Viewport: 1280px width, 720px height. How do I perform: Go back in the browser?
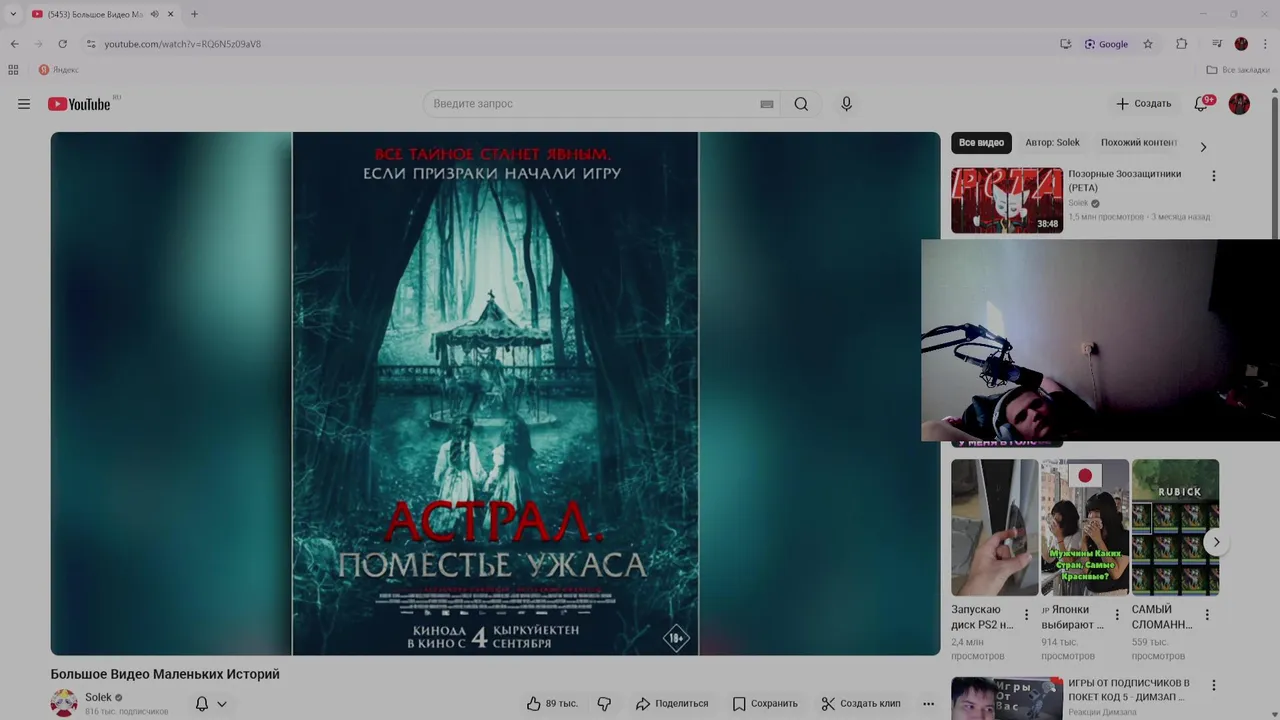coord(14,44)
